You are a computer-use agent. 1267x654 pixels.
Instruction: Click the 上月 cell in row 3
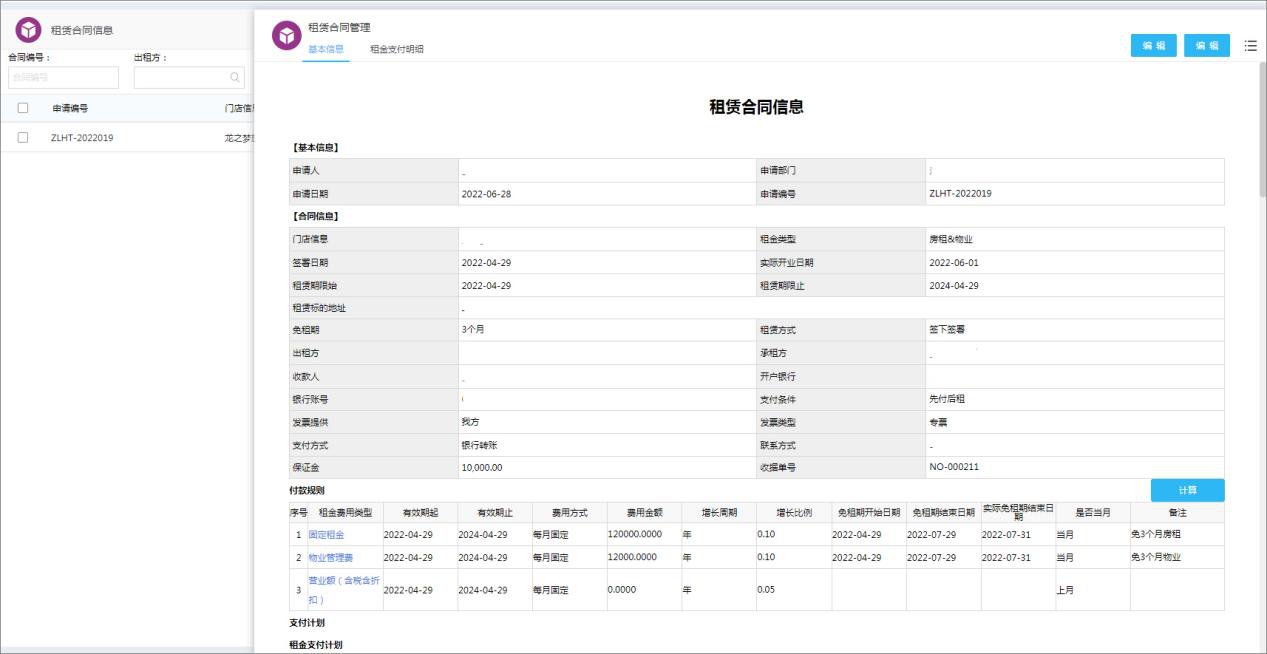(1065, 590)
